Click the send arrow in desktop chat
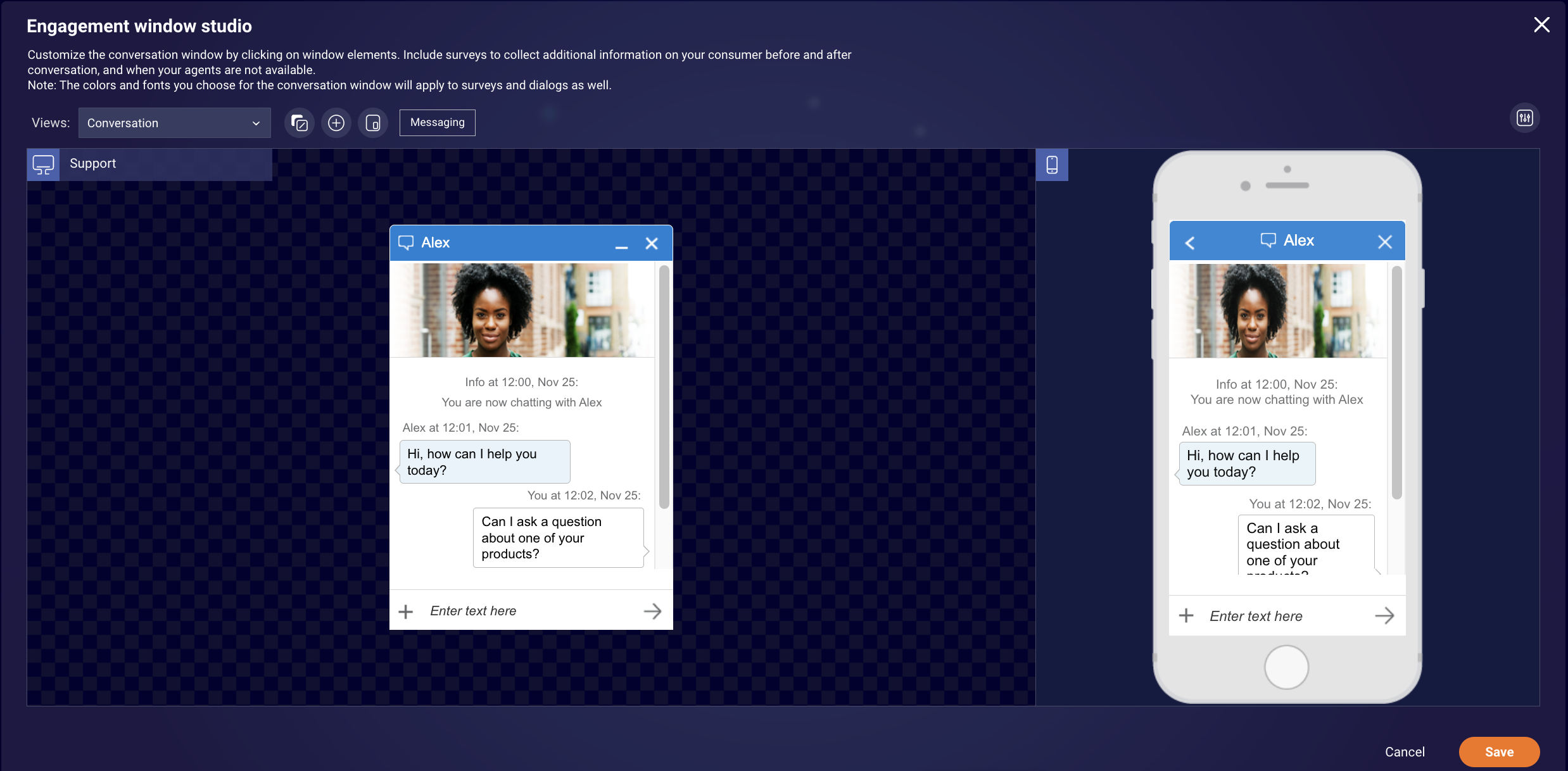1568x771 pixels. pyautogui.click(x=652, y=611)
